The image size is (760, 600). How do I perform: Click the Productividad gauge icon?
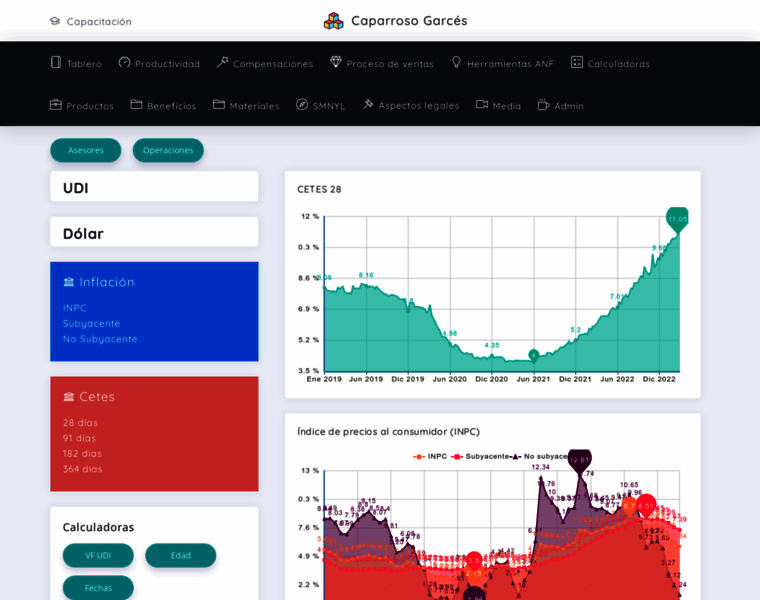[125, 63]
